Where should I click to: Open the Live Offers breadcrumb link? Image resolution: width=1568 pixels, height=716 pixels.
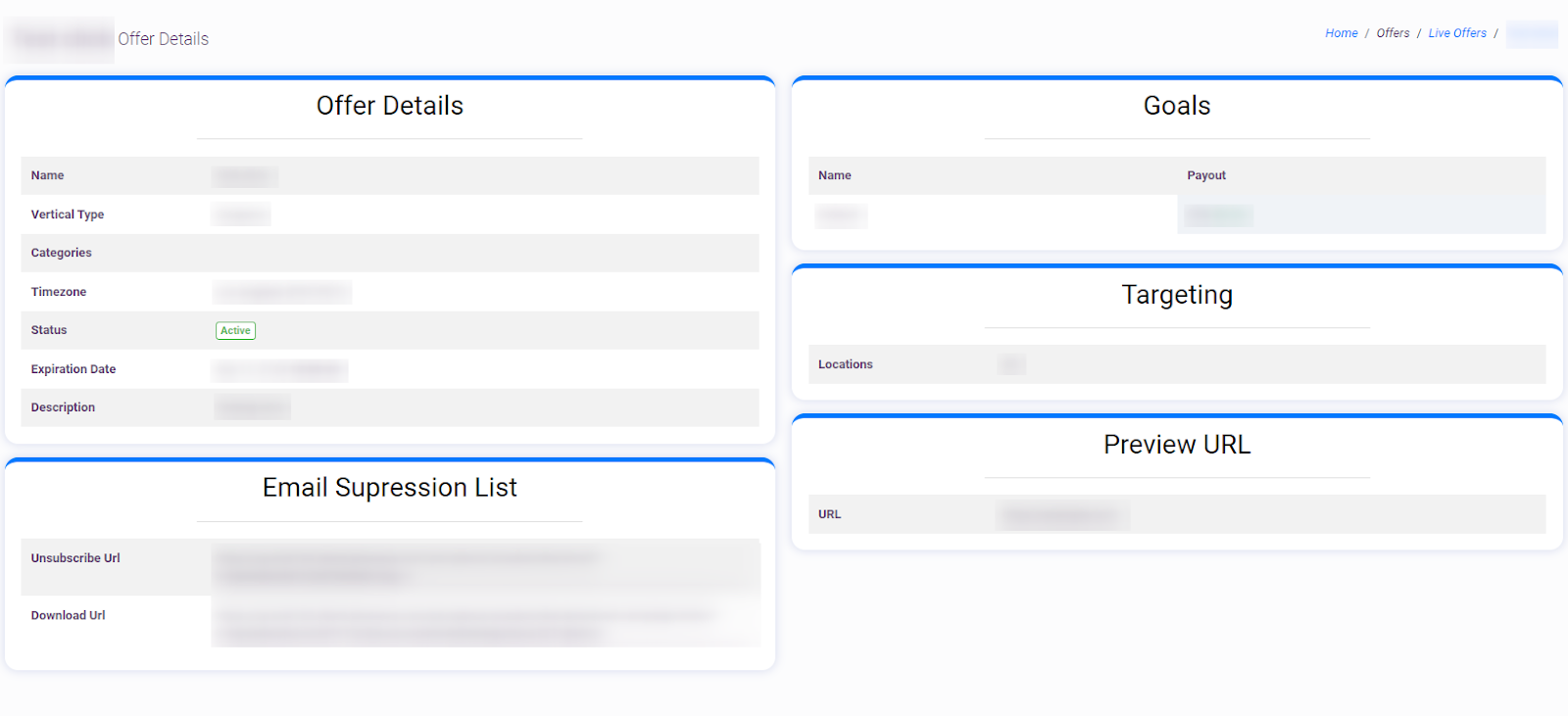1456,33
